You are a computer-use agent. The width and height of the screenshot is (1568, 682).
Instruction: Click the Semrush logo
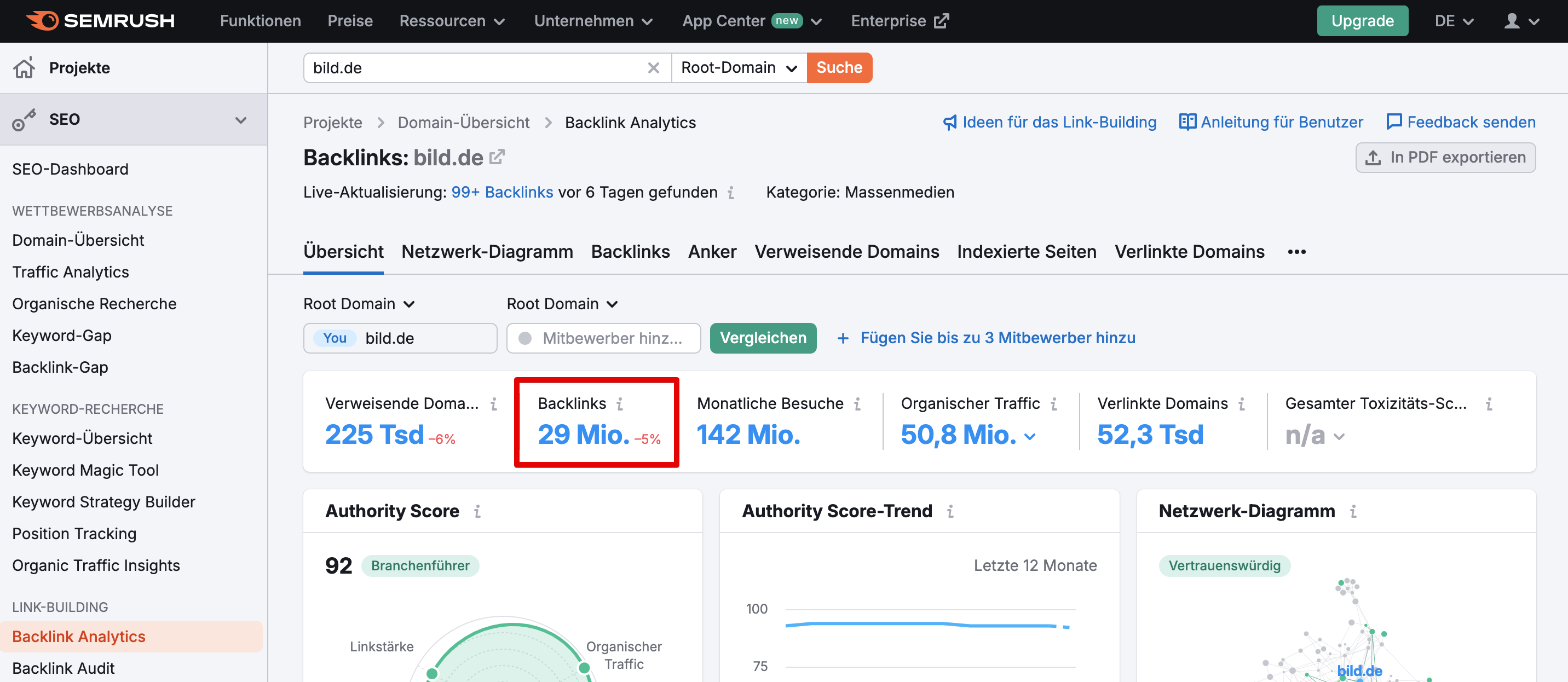pos(100,21)
